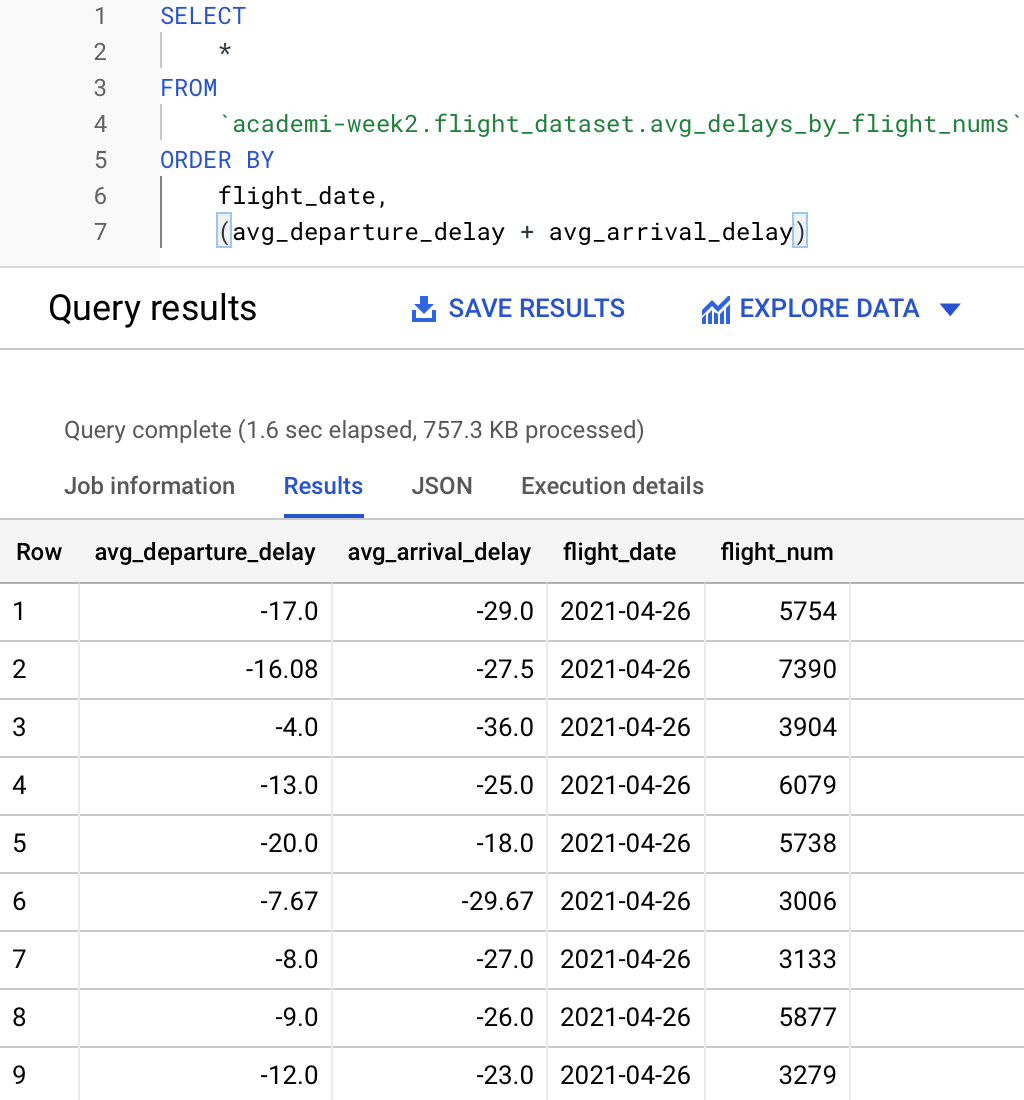This screenshot has height=1100, width=1024.
Task: Click the FROM keyword on line 3
Action: tap(188, 88)
